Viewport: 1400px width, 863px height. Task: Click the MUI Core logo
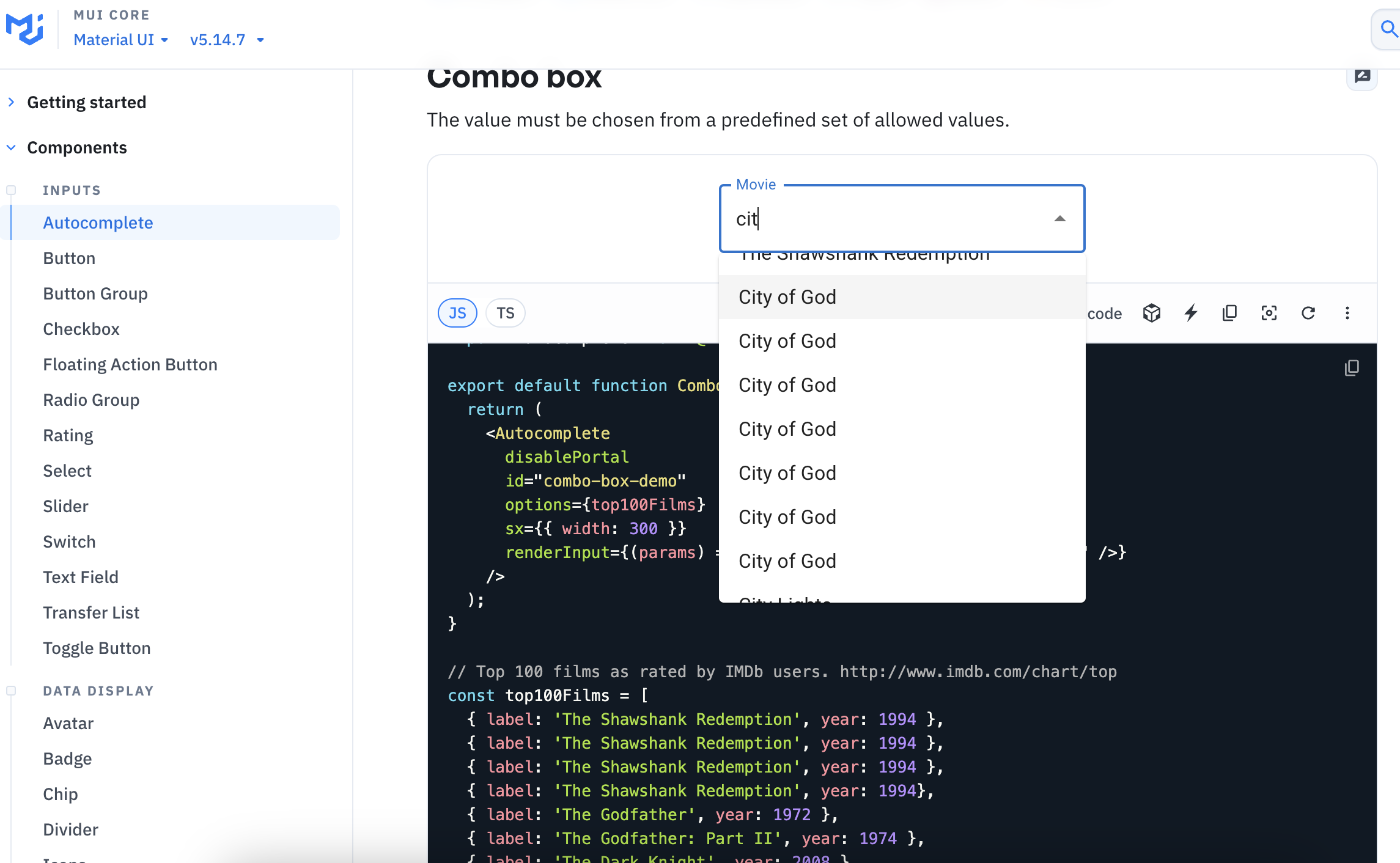point(24,28)
